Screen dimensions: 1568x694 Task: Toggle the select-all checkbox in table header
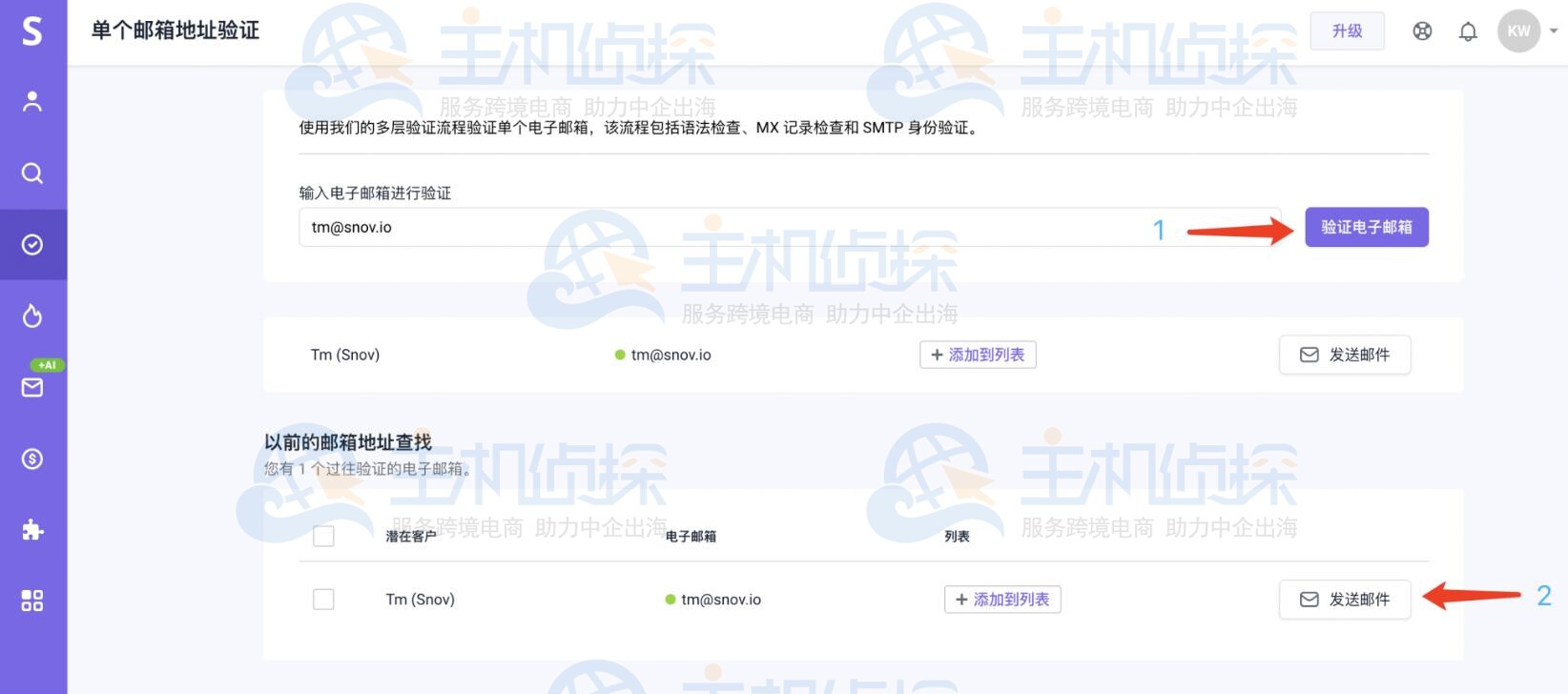point(323,536)
